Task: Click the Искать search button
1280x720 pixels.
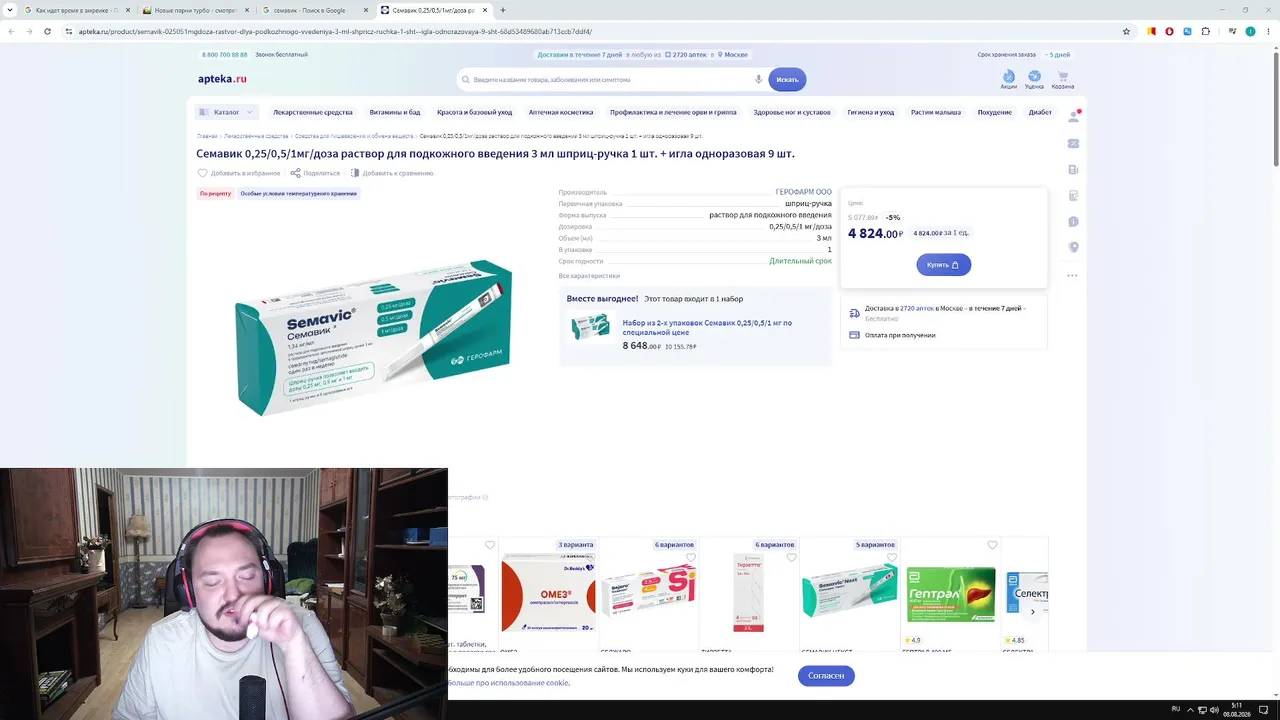Action: tap(787, 79)
